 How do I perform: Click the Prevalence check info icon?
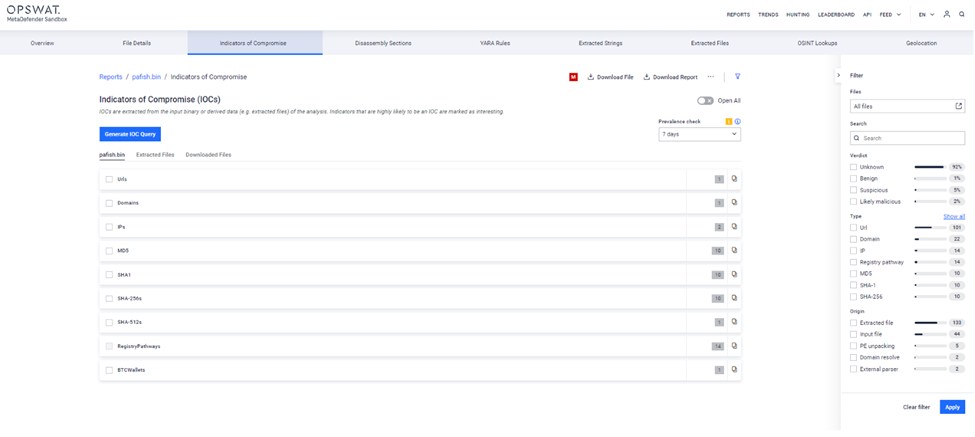tap(738, 121)
